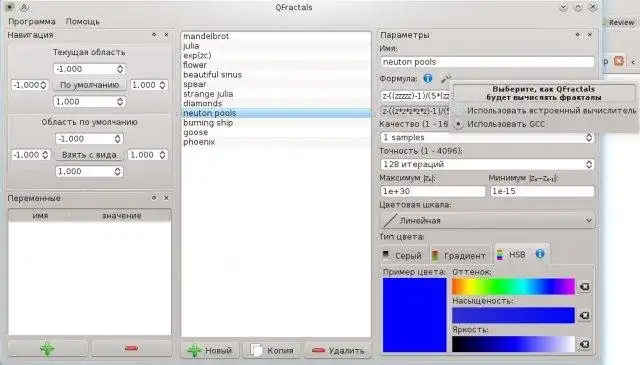
Task: Click the По умолчанию button
Action: (x=89, y=85)
